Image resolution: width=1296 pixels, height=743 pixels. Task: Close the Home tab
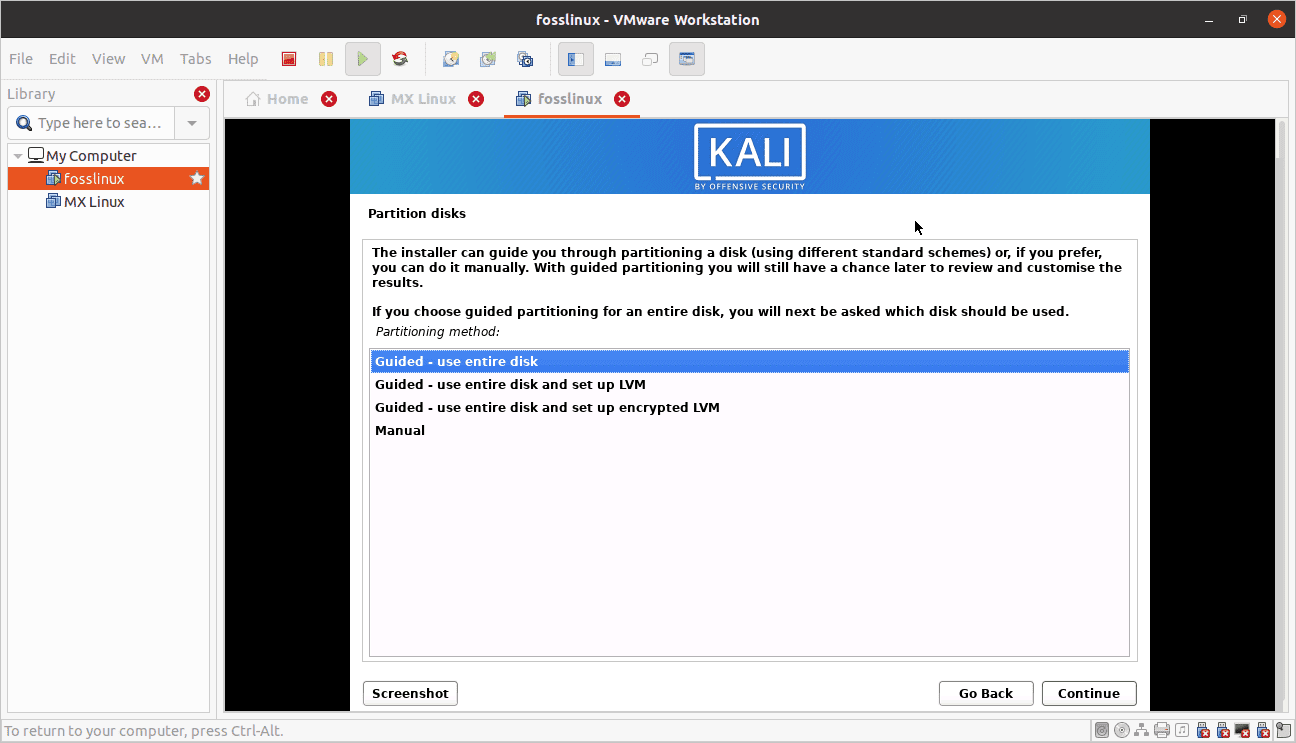[329, 99]
